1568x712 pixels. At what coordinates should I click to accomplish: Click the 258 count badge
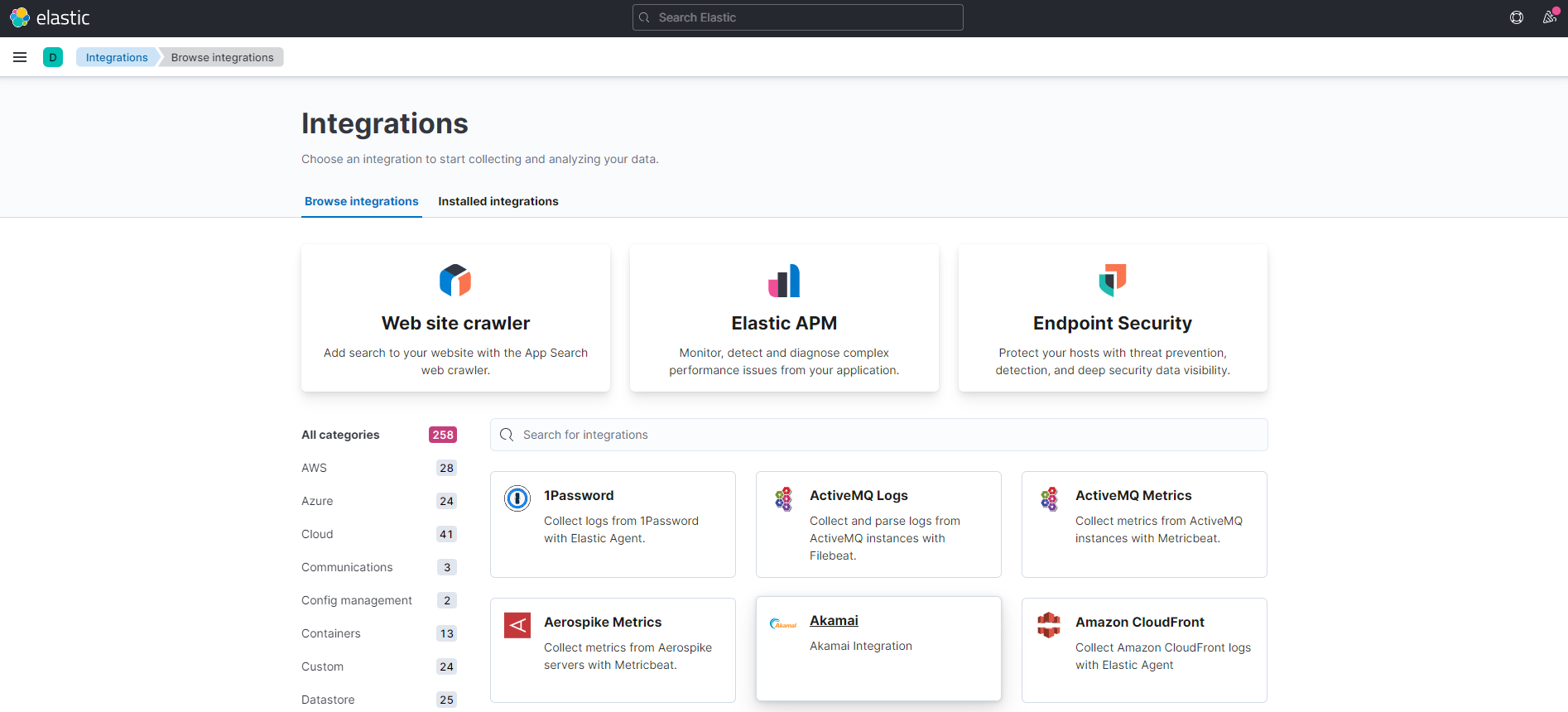tap(443, 435)
